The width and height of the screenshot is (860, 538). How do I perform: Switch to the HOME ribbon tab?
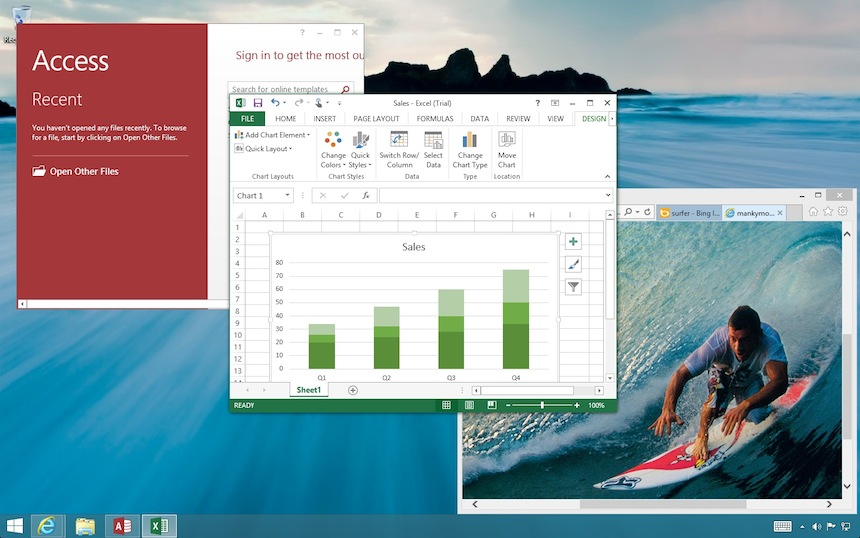coord(286,118)
